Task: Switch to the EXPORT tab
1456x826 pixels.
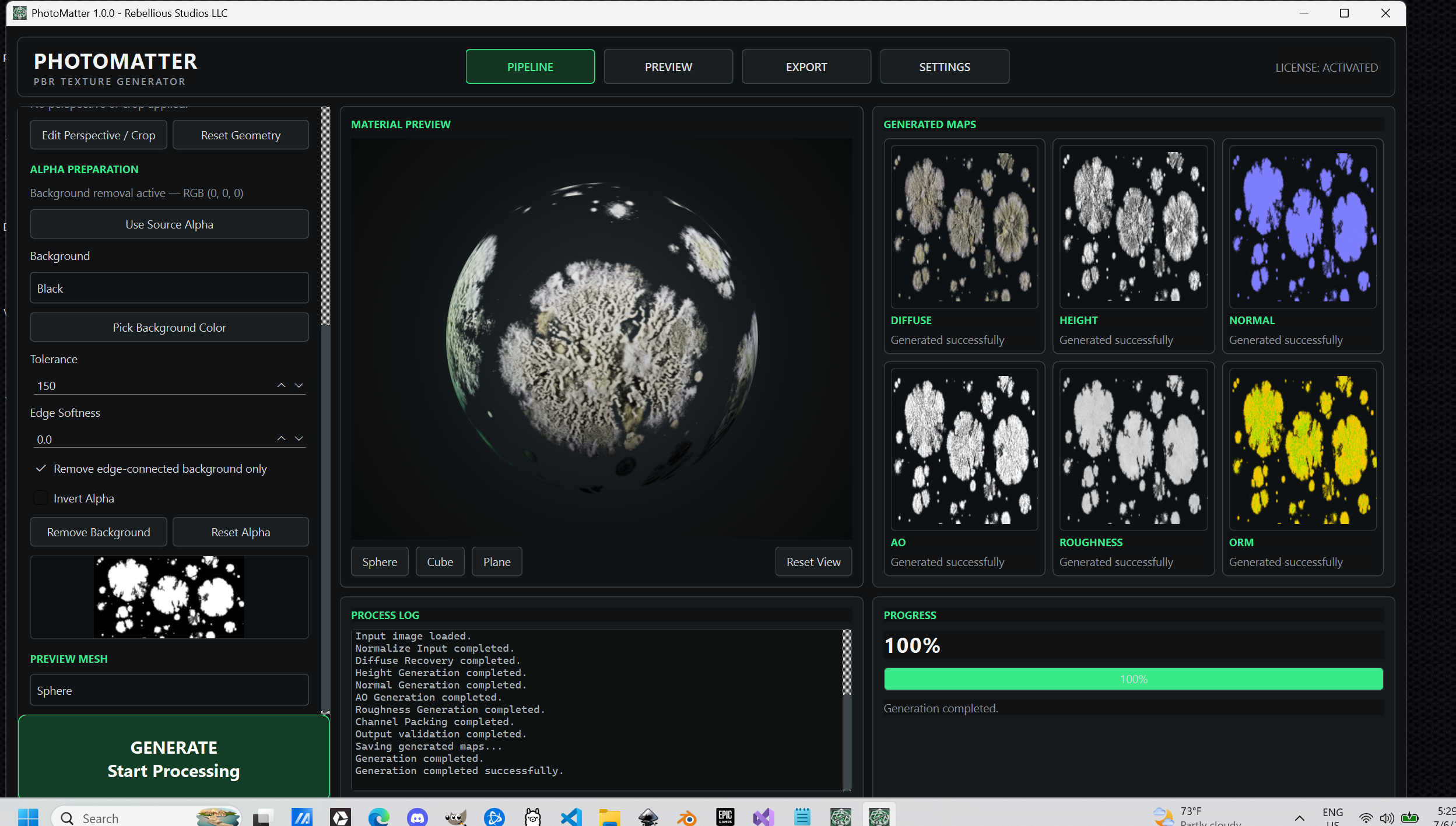Action: pyautogui.click(x=806, y=66)
